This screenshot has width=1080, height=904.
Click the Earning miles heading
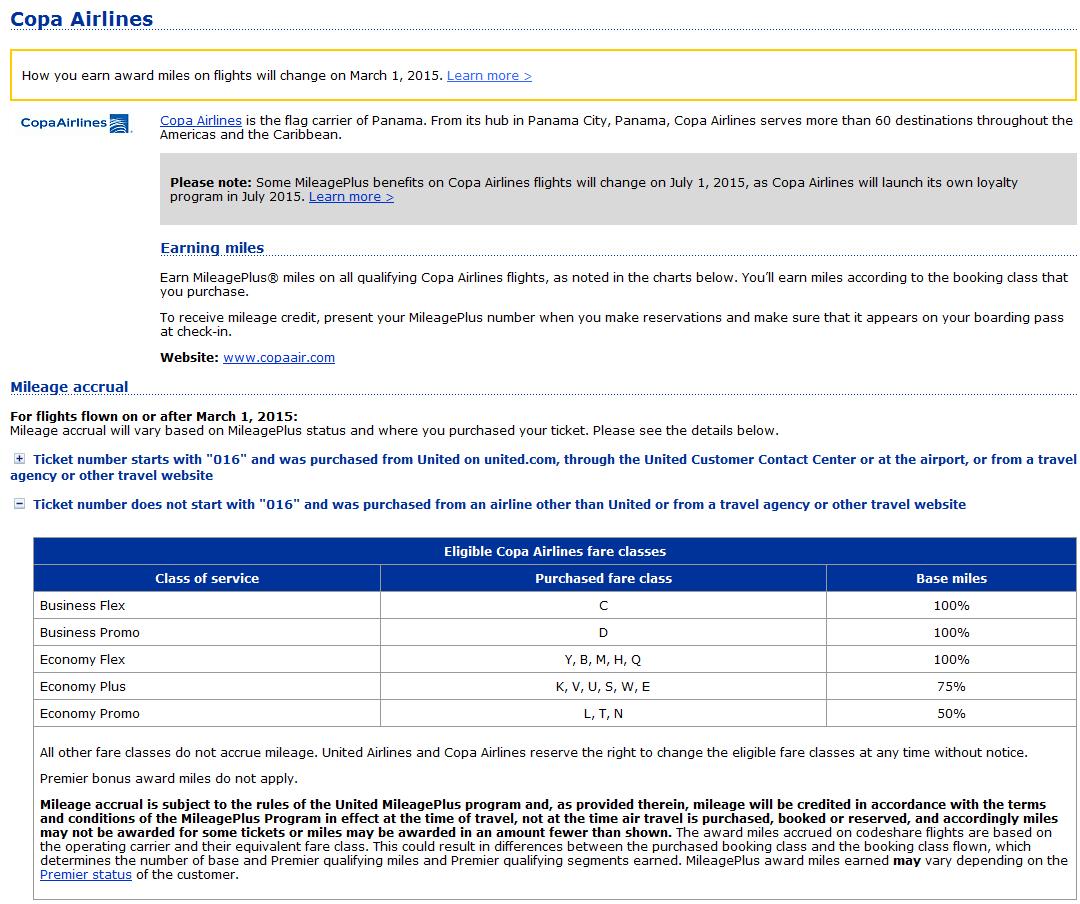click(x=212, y=248)
